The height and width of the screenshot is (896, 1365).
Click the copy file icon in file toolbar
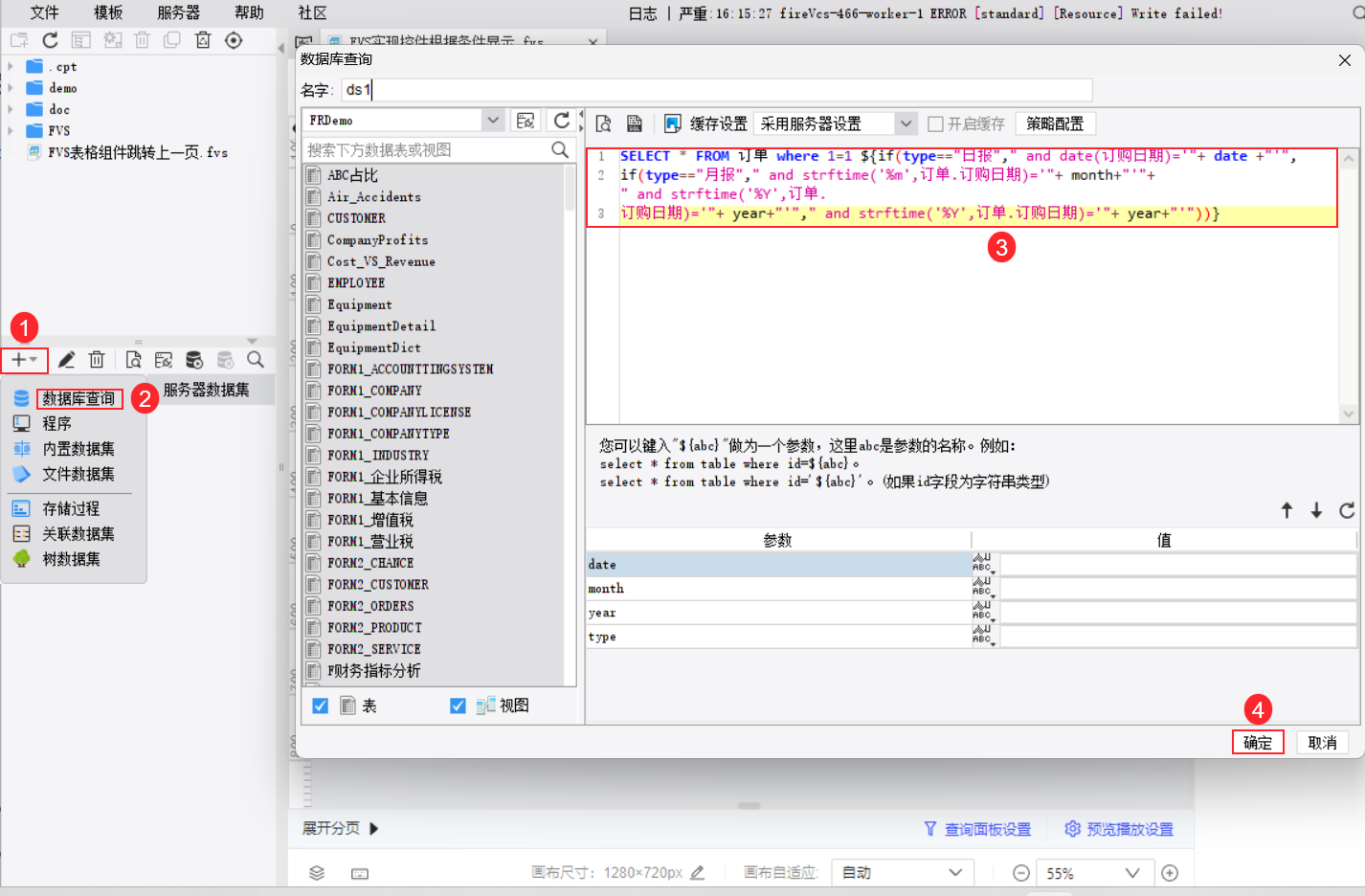click(x=172, y=40)
